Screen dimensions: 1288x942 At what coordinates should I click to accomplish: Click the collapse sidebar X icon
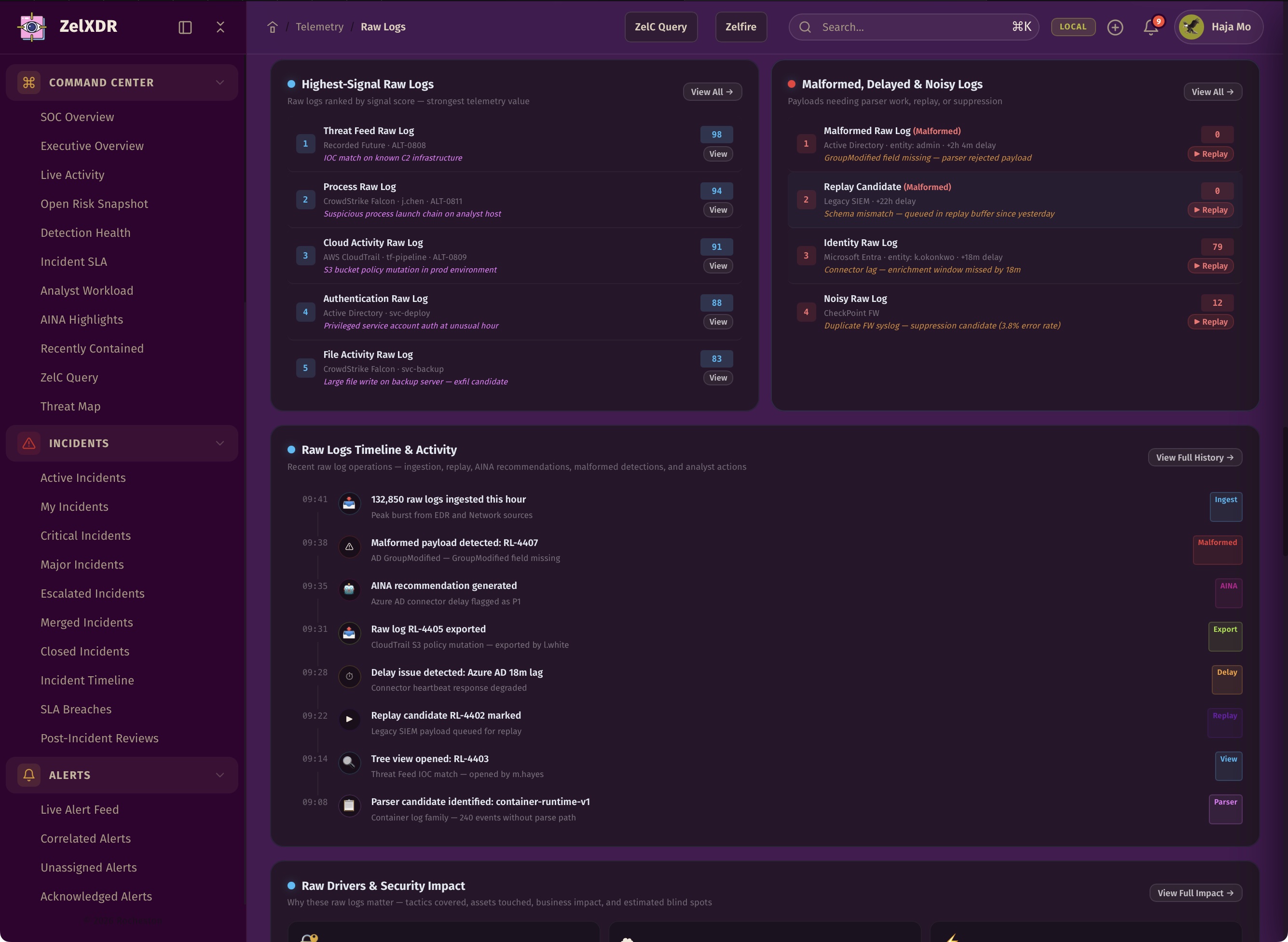click(x=220, y=27)
